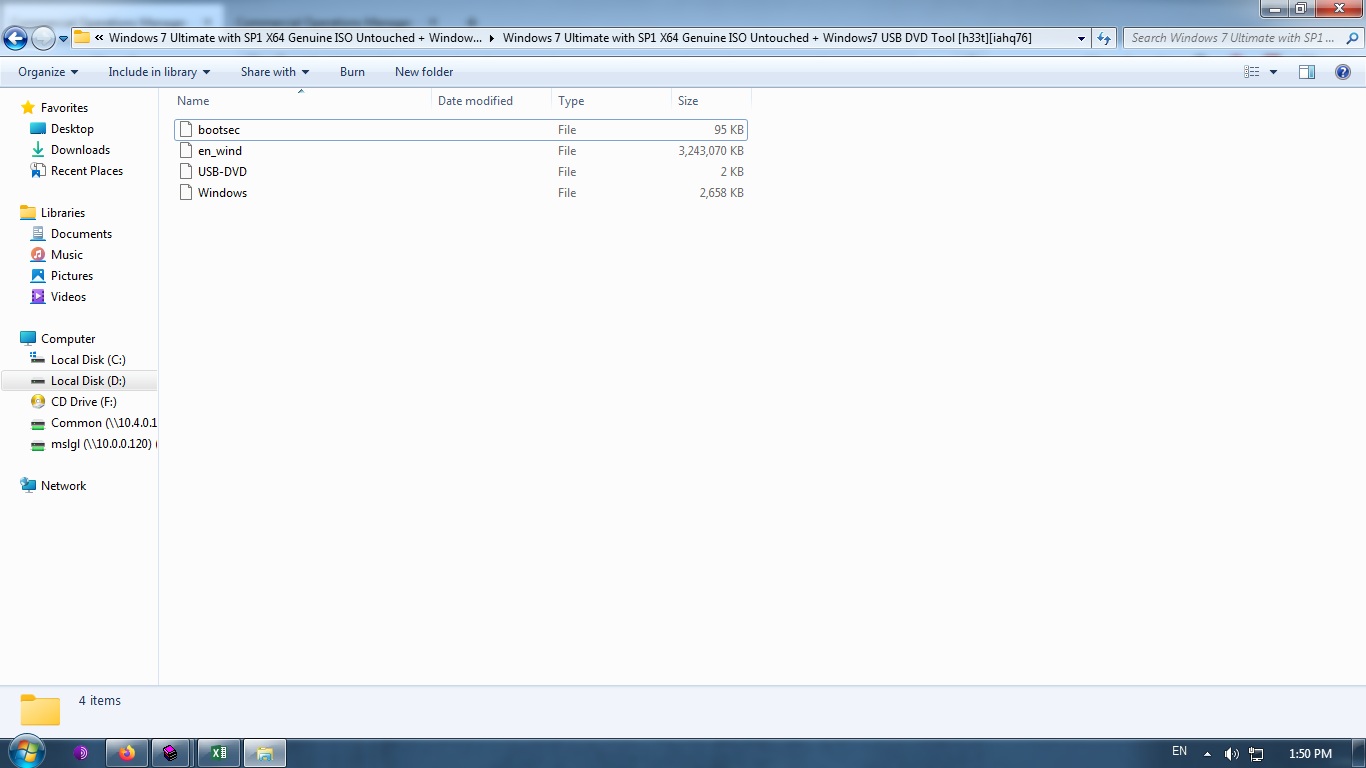Click the 2,658 KB size cell
Screen dimensions: 1366x768
(x=722, y=193)
